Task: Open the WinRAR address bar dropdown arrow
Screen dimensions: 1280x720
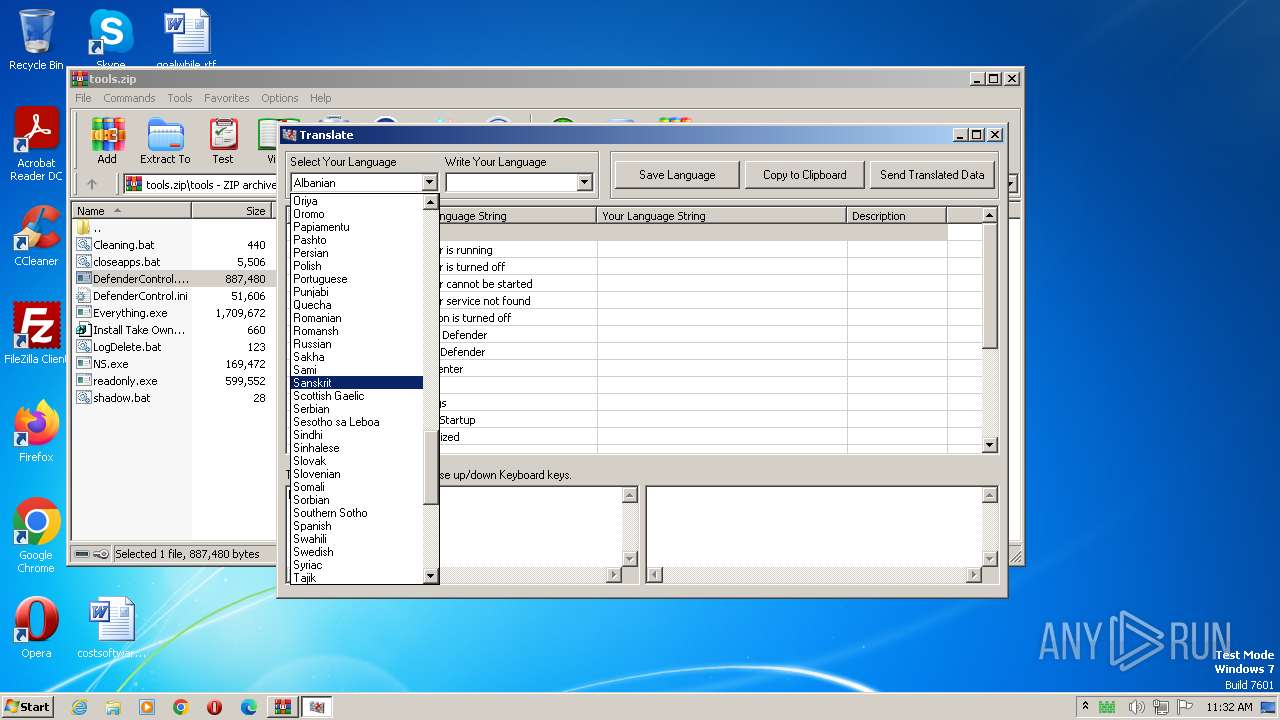Action: tap(1011, 184)
